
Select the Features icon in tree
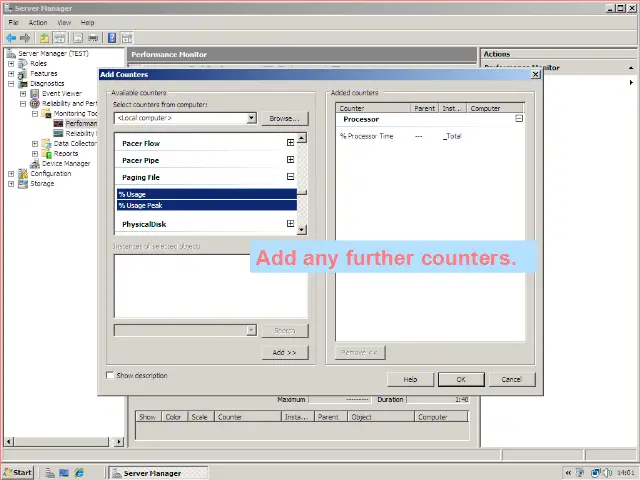[22, 74]
